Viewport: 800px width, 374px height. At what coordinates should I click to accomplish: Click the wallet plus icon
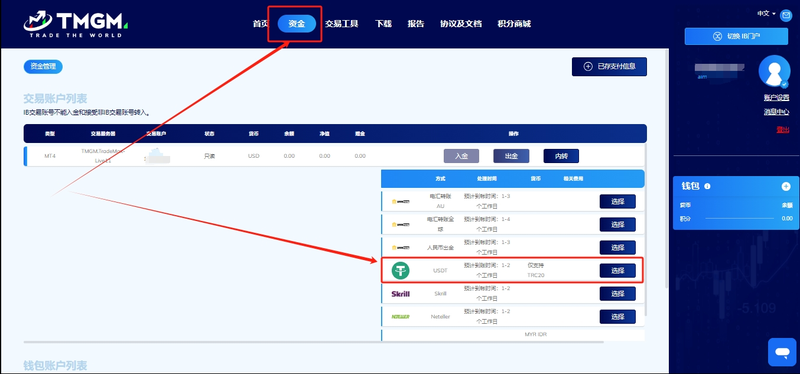tap(786, 186)
